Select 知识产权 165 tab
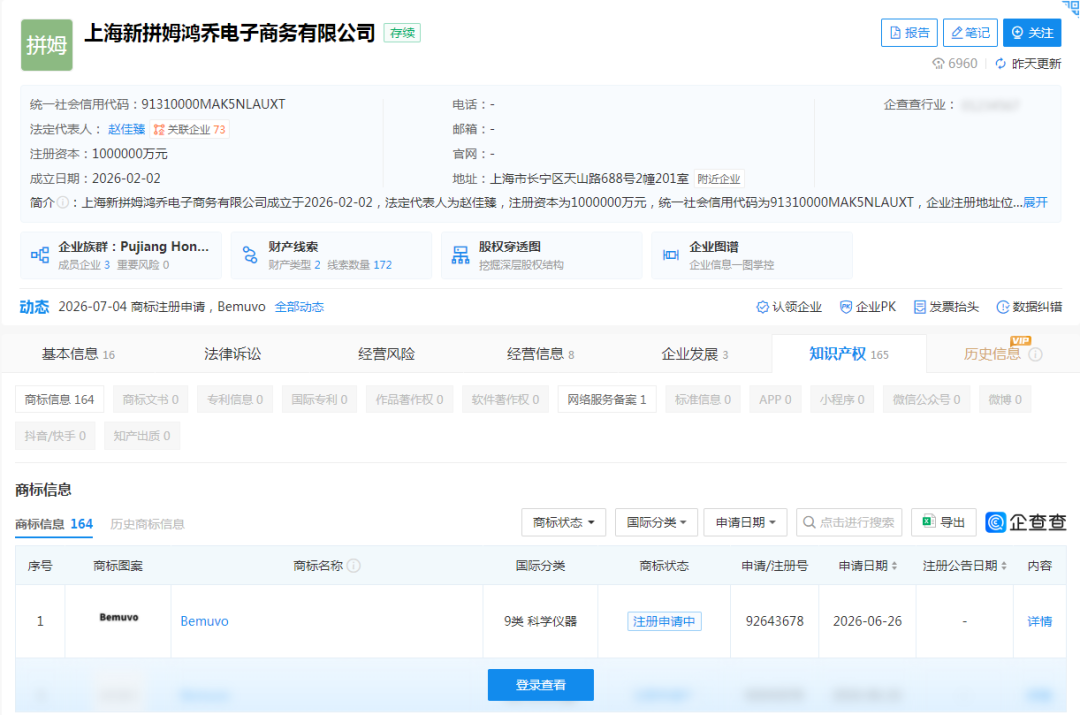Viewport: 1080px width, 715px height. pyautogui.click(x=849, y=354)
